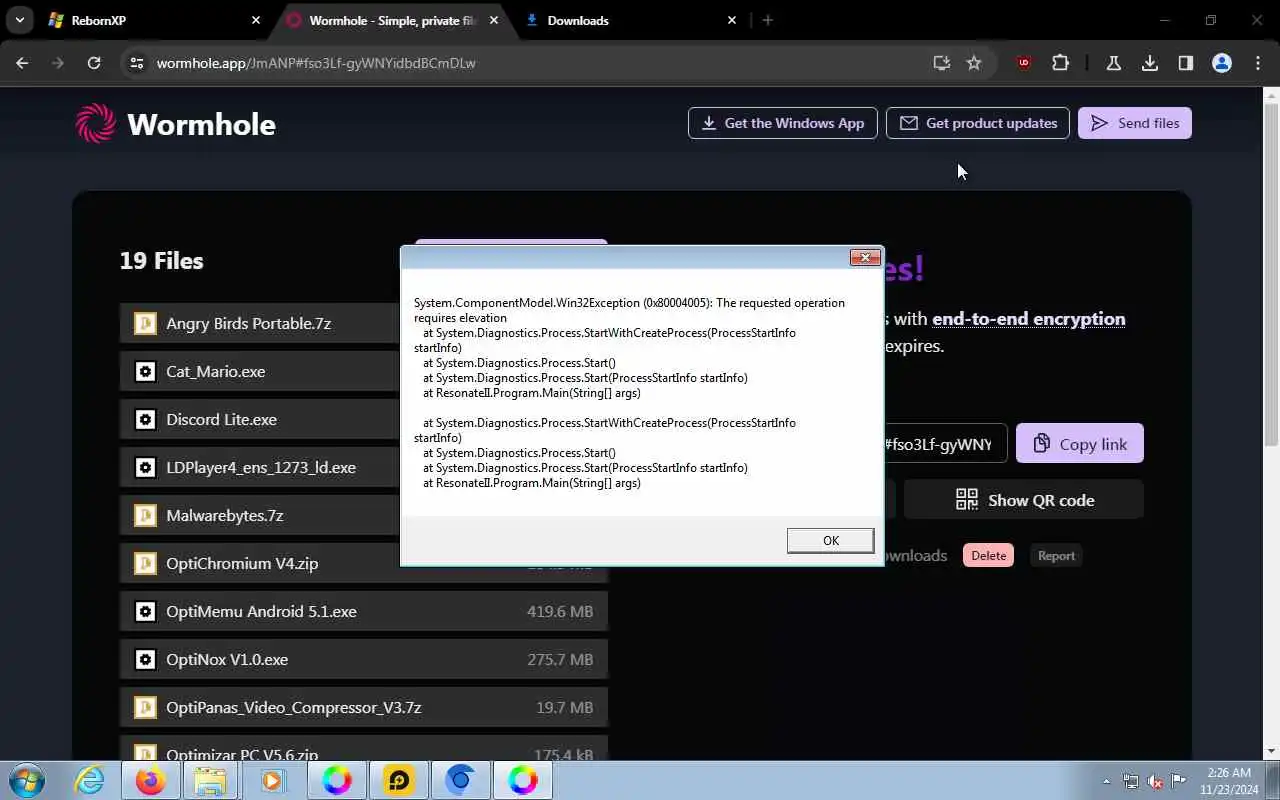Click file icon of LDPlayer4_ens_1273_ld.exe
The width and height of the screenshot is (1280, 800).
pyautogui.click(x=145, y=467)
